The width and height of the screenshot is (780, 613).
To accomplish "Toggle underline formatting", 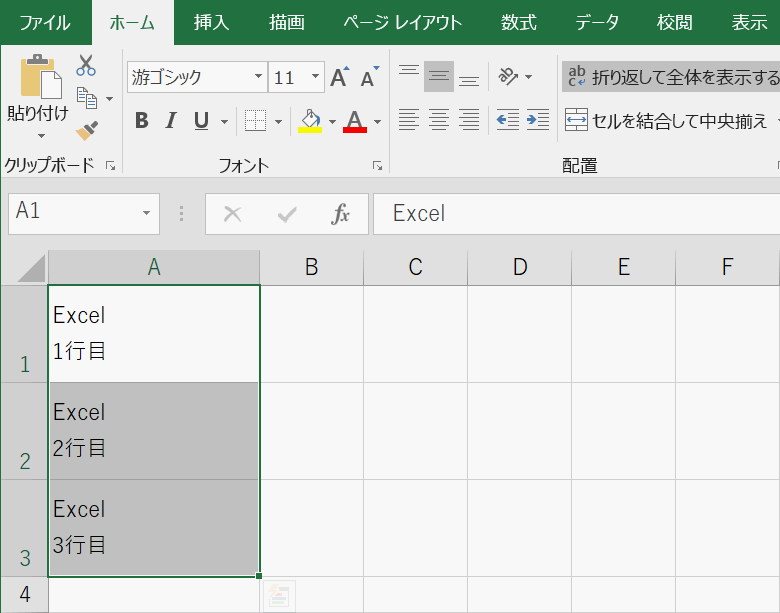I will [x=201, y=120].
